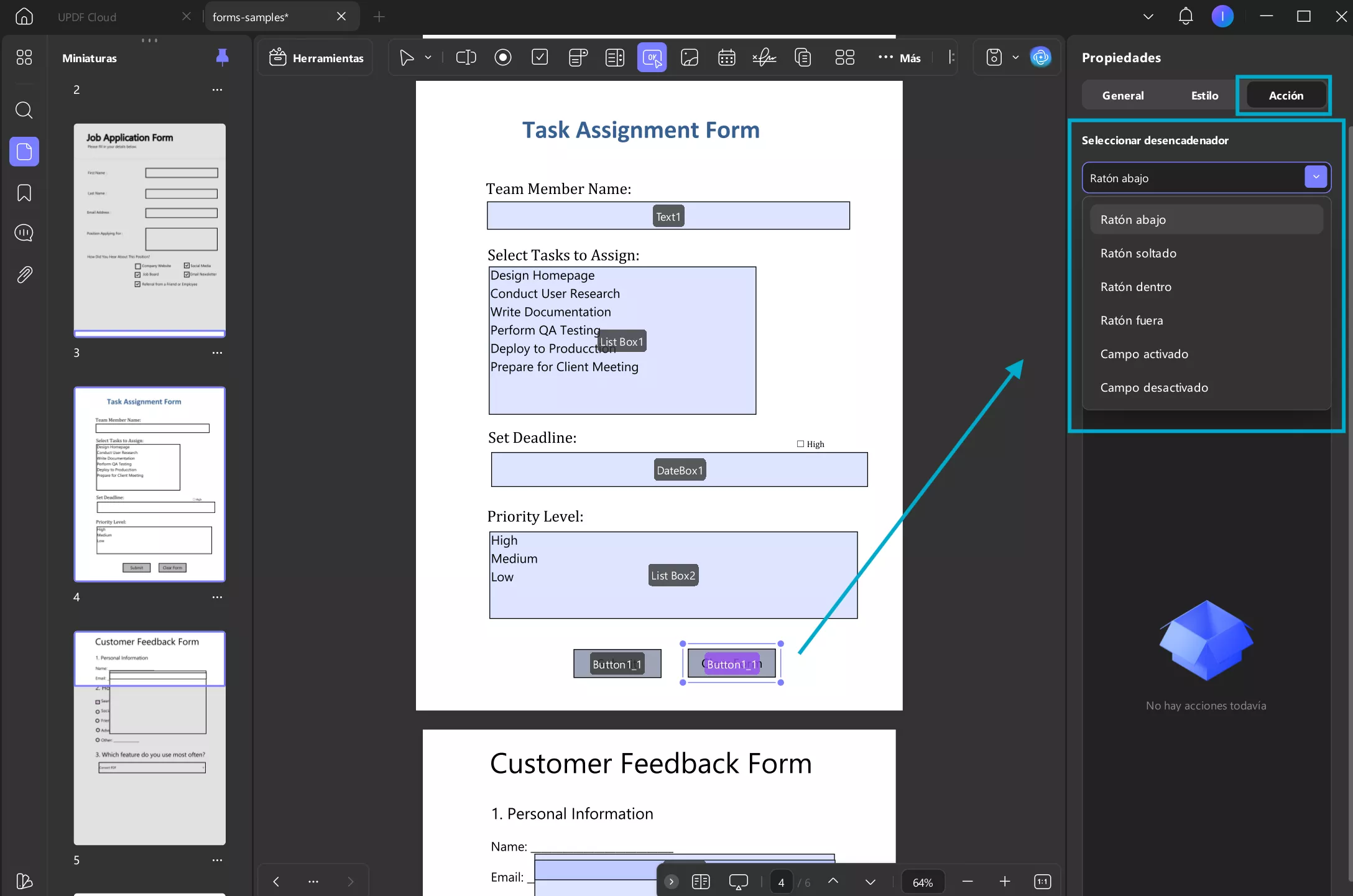Click the Más toolbar button
1353x896 pixels.
[x=899, y=58]
